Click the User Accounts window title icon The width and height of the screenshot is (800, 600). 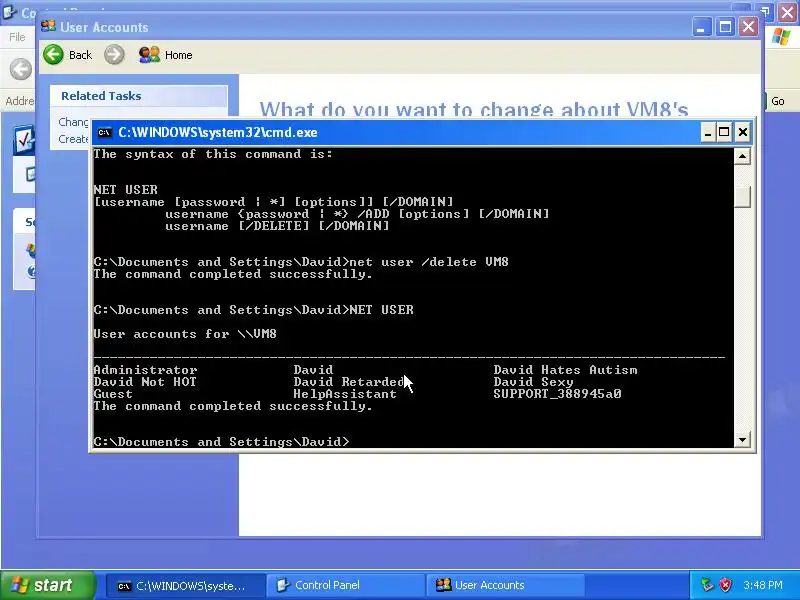[x=48, y=26]
